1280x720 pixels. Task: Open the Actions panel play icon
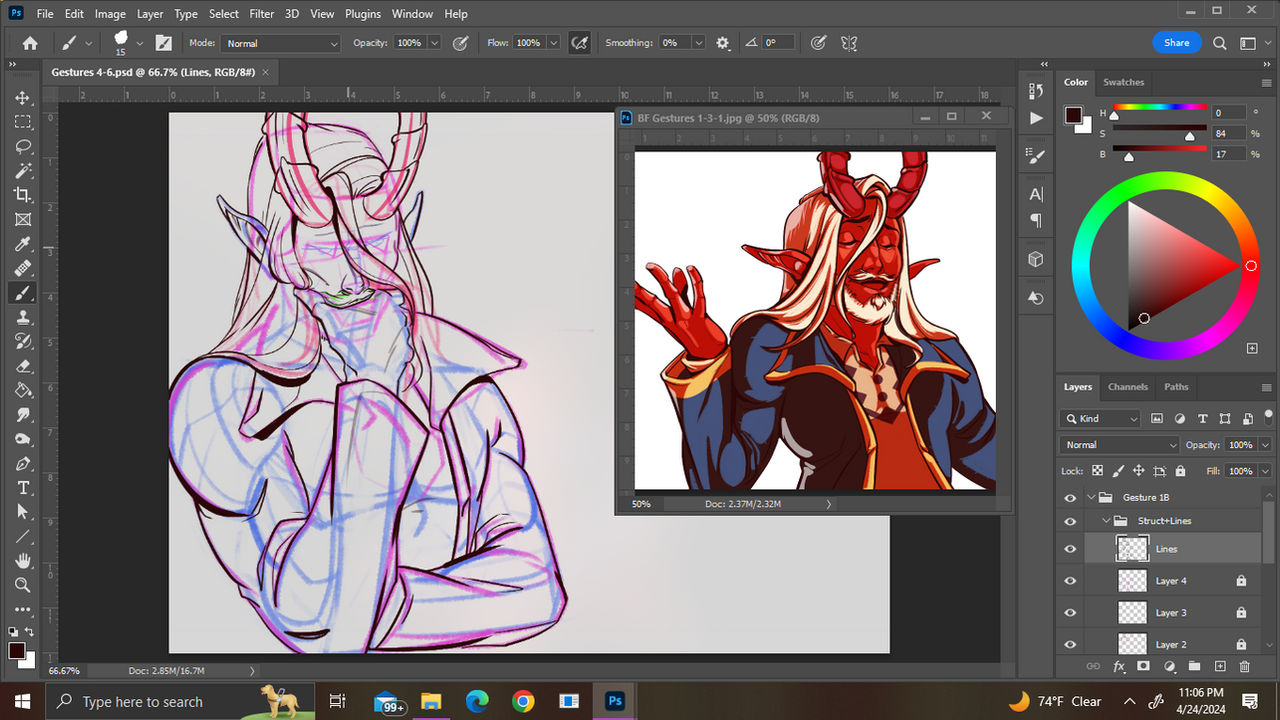1036,118
